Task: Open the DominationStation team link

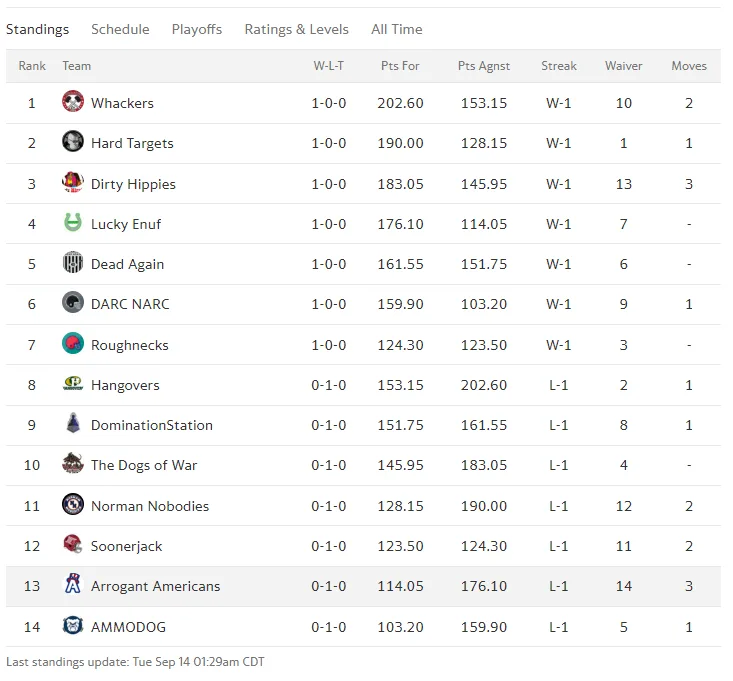Action: click(152, 425)
